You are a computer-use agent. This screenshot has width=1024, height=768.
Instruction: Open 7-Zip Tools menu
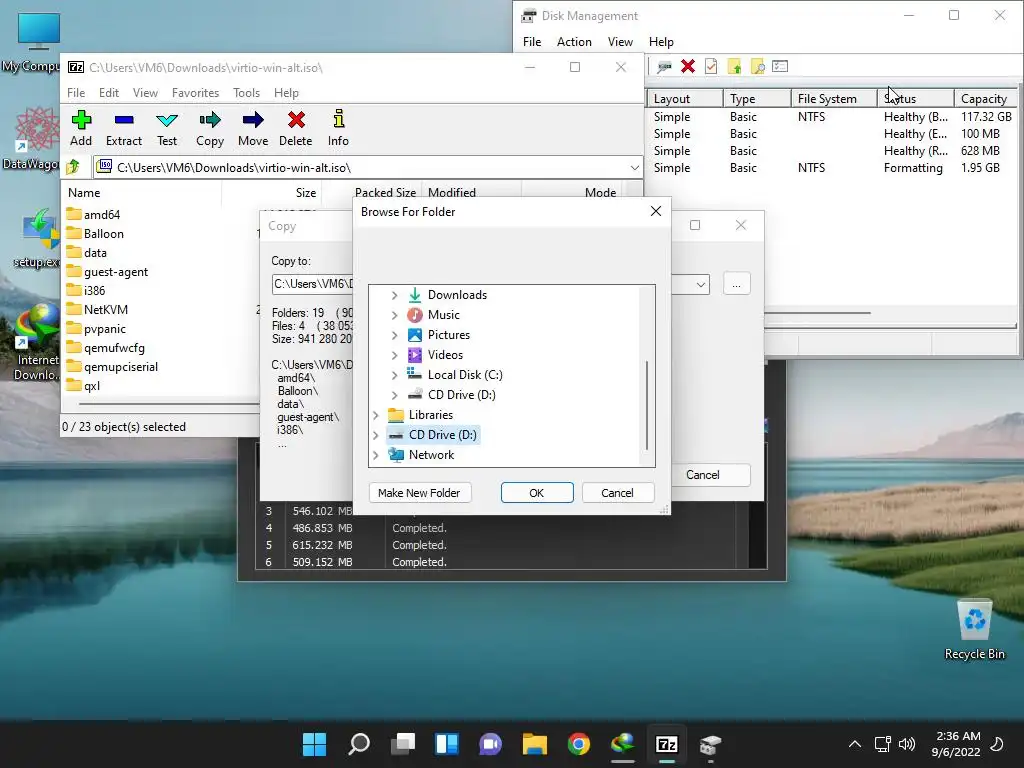pyautogui.click(x=246, y=93)
